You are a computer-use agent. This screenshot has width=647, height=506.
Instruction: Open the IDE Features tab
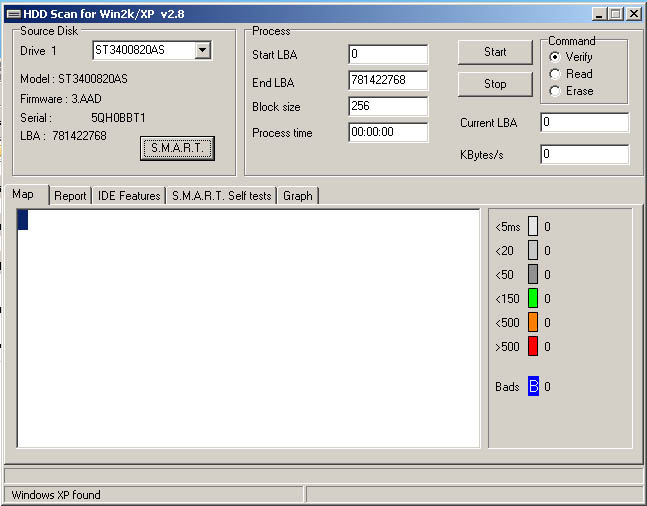129,196
